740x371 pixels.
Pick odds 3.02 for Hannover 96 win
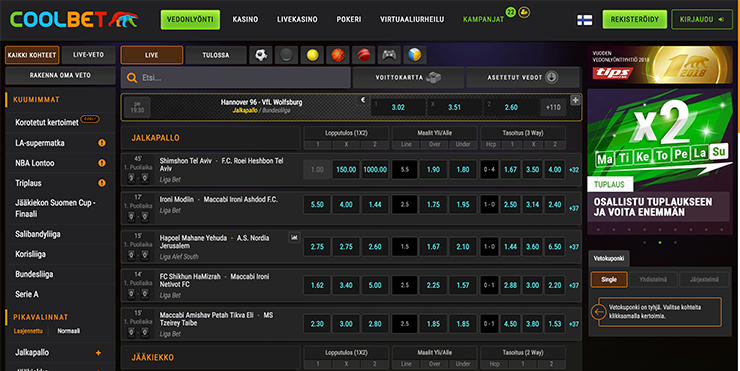[398, 108]
